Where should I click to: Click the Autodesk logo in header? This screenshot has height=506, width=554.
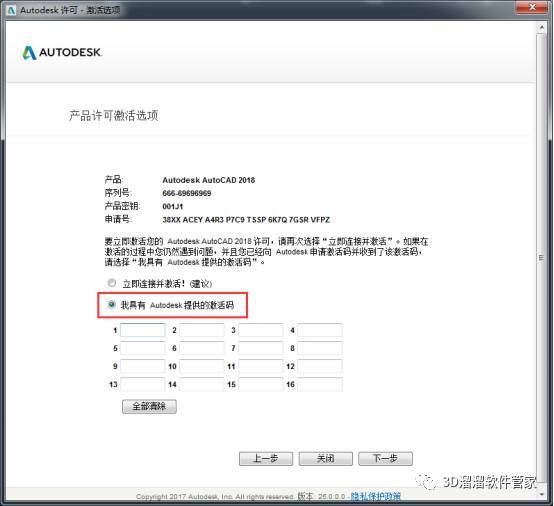[x=62, y=53]
